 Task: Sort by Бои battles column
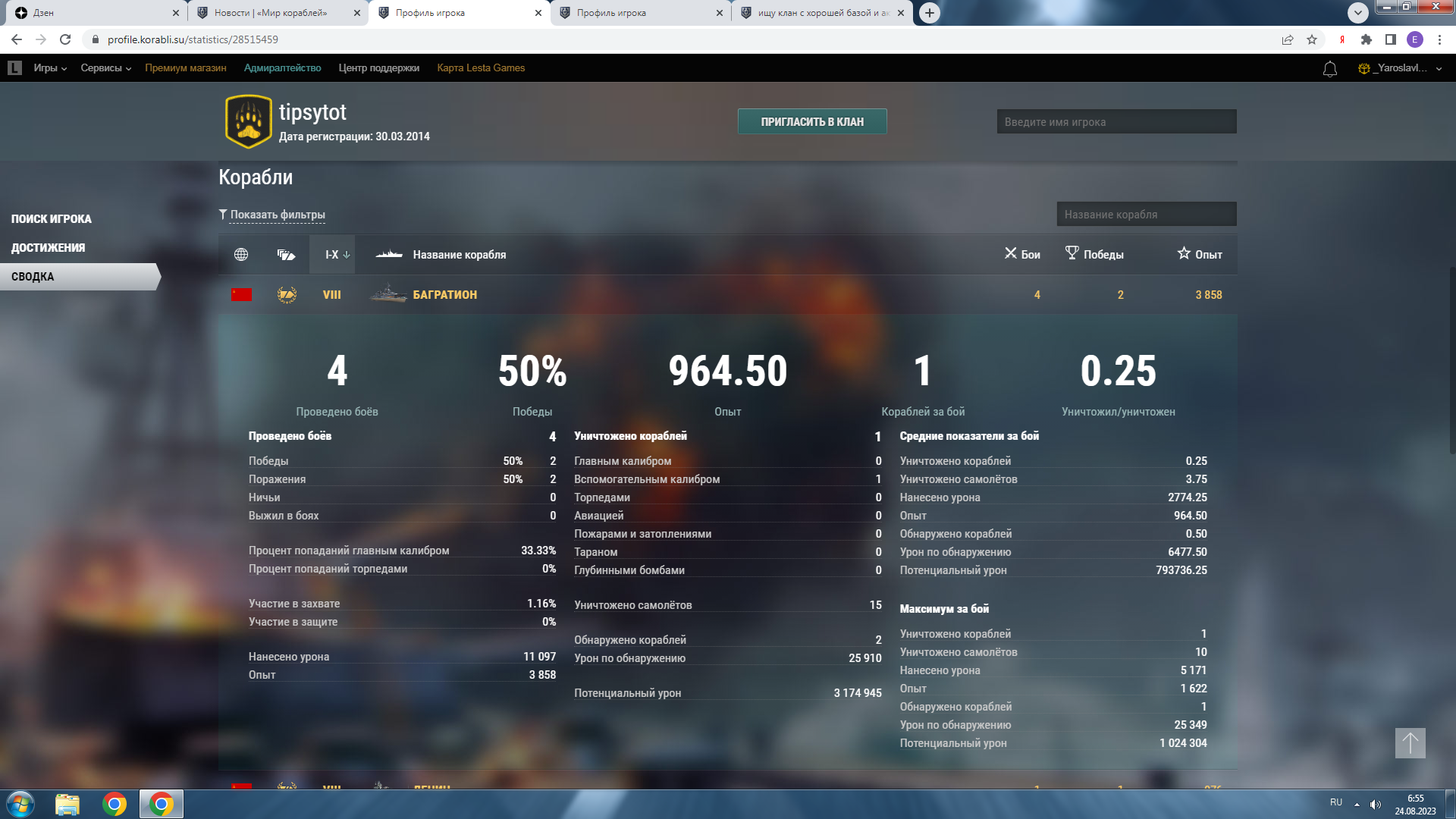click(1022, 254)
